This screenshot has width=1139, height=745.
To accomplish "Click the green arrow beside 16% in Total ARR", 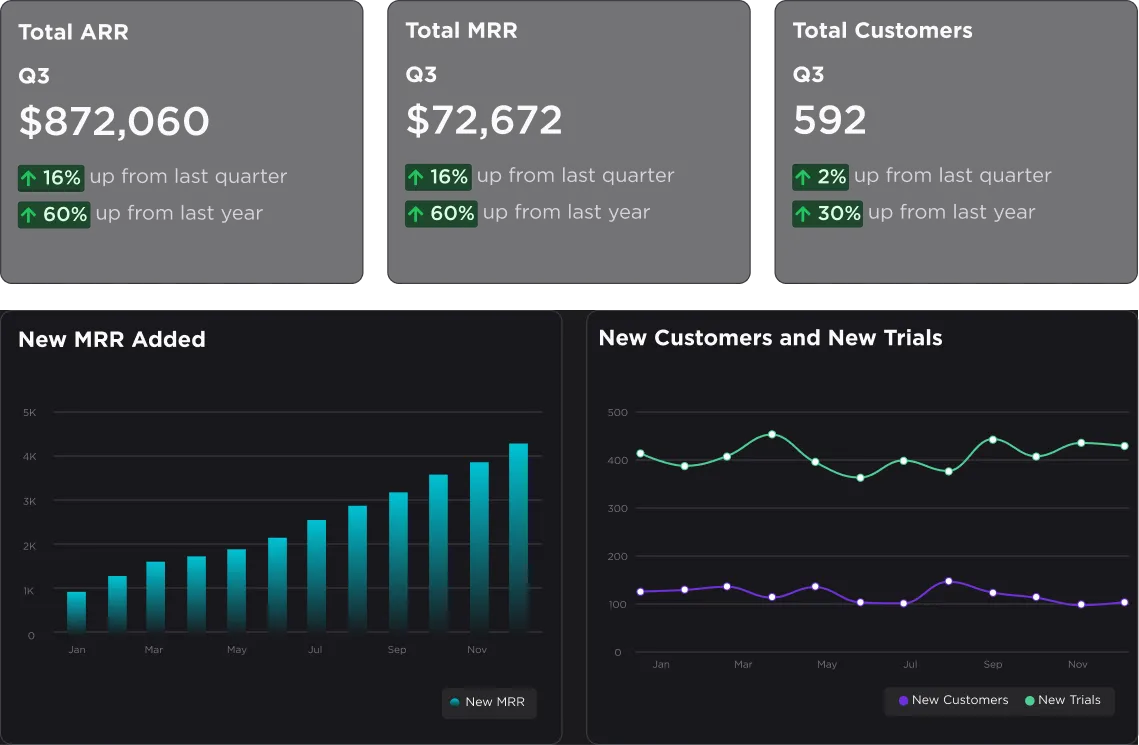I will tap(28, 178).
